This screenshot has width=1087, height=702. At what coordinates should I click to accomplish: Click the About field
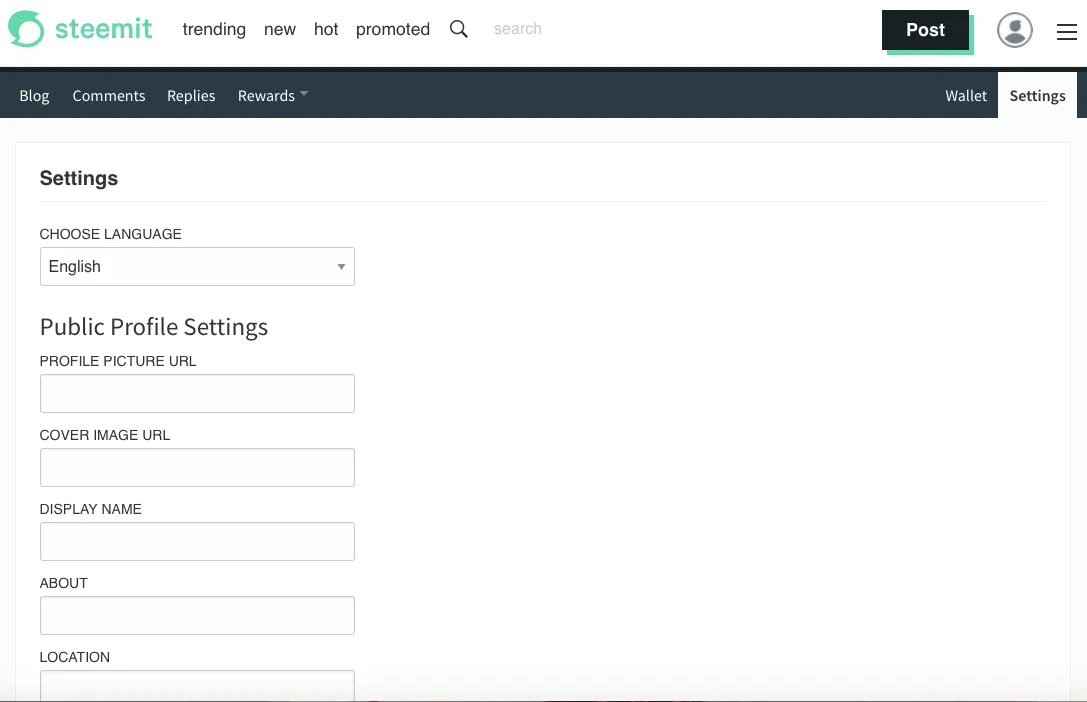point(197,615)
